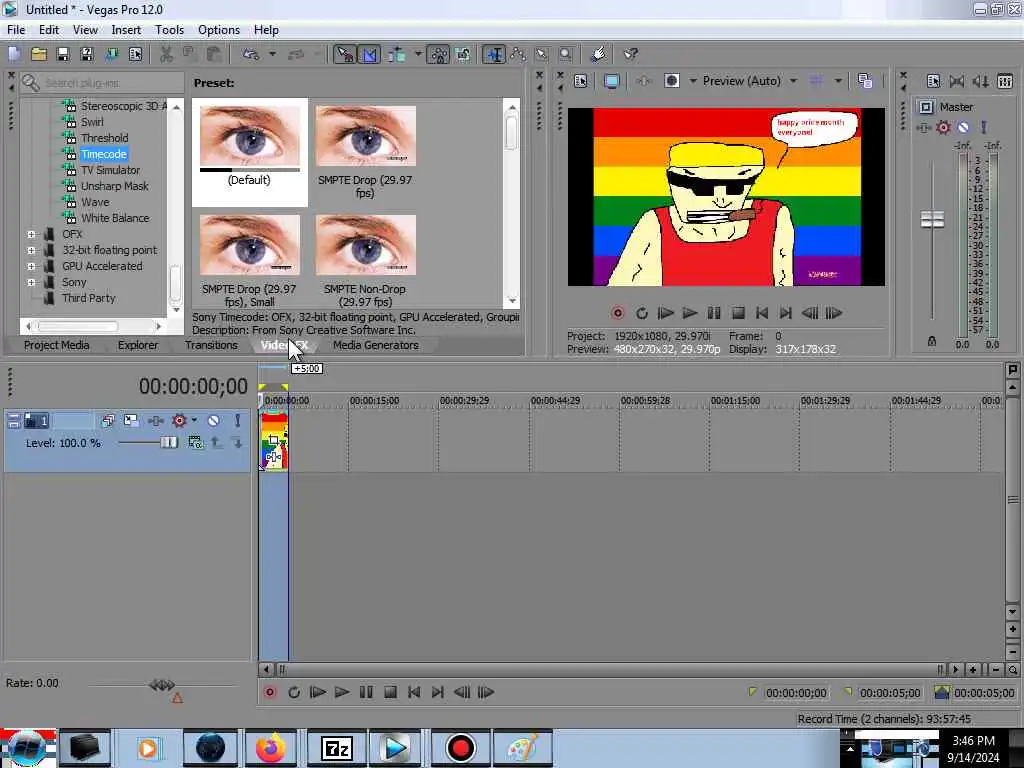
Task: Switch to the Project Media tab
Action: (57, 345)
